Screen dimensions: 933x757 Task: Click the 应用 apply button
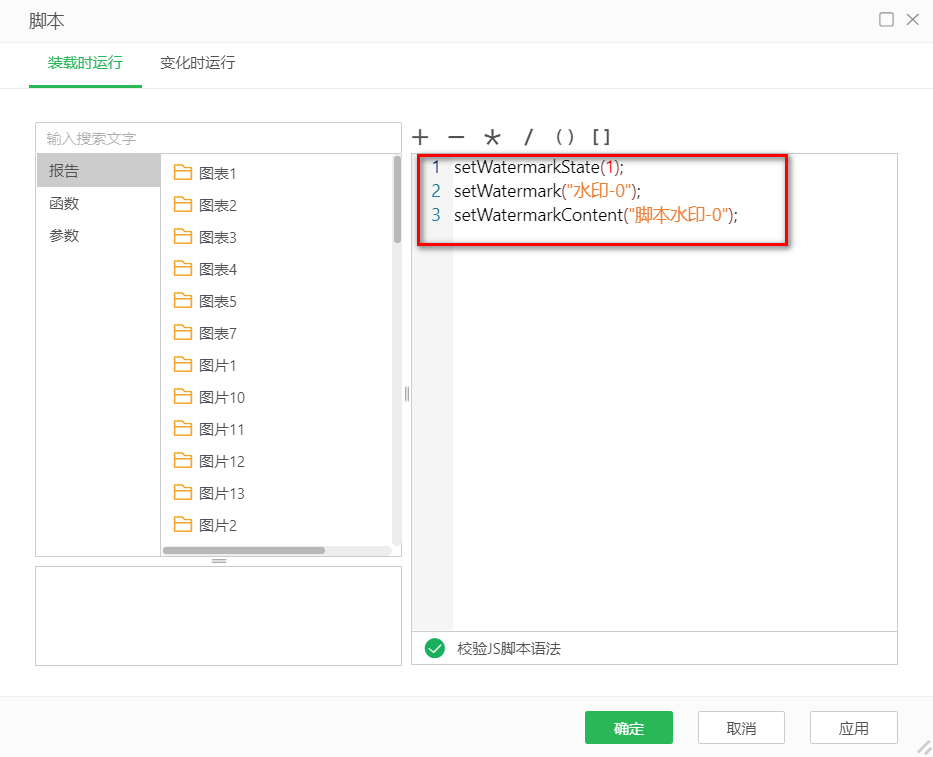[x=853, y=728]
